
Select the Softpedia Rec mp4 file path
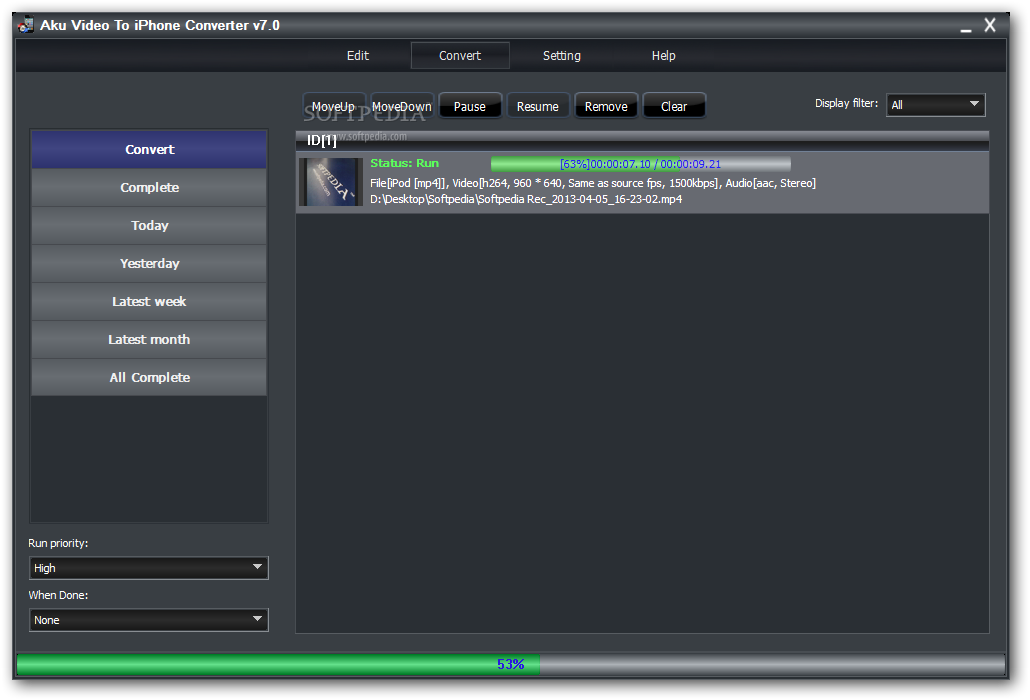(x=526, y=199)
